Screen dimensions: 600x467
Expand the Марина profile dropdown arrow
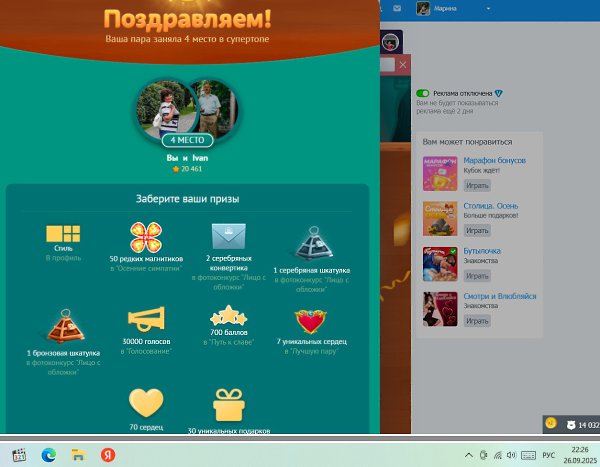(488, 9)
